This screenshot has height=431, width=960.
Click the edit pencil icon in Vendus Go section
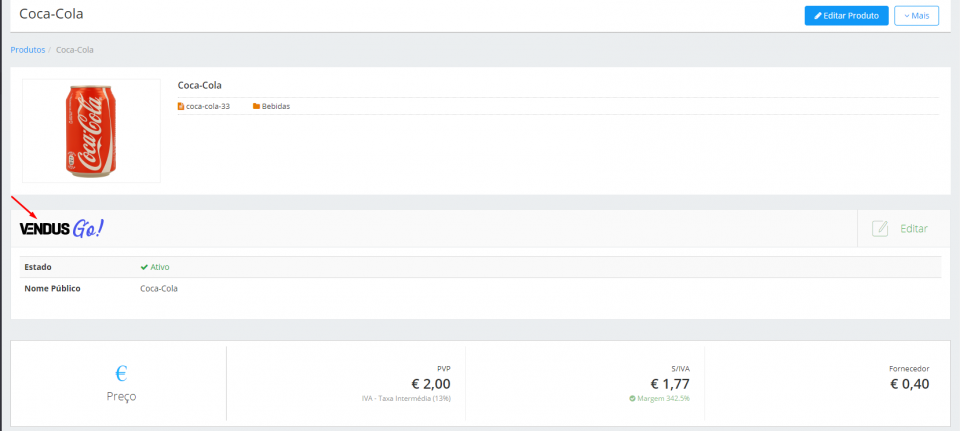[x=880, y=229]
